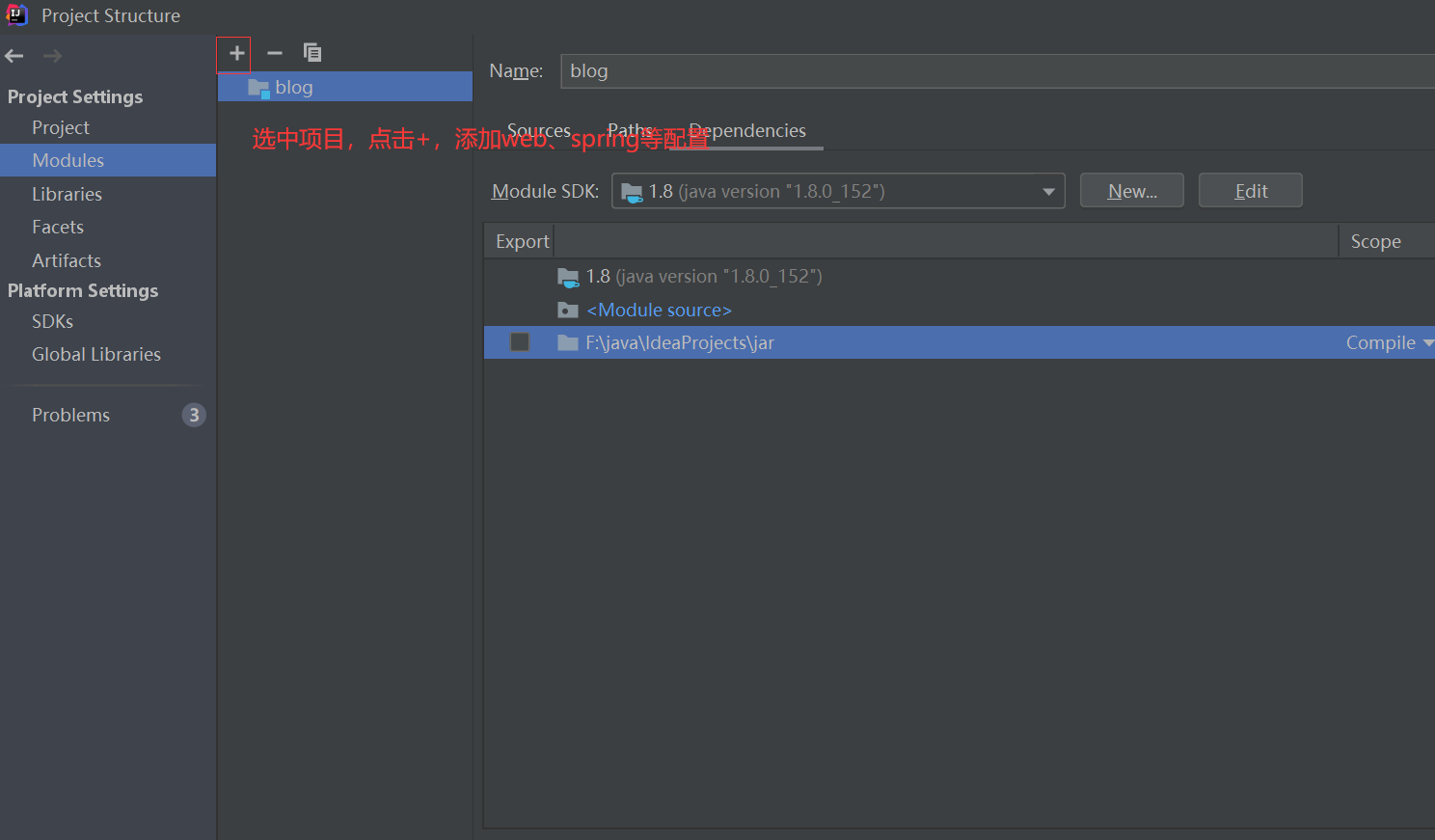Viewport: 1435px width, 840px height.
Task: Click the Module source folder icon
Action: coord(568,310)
